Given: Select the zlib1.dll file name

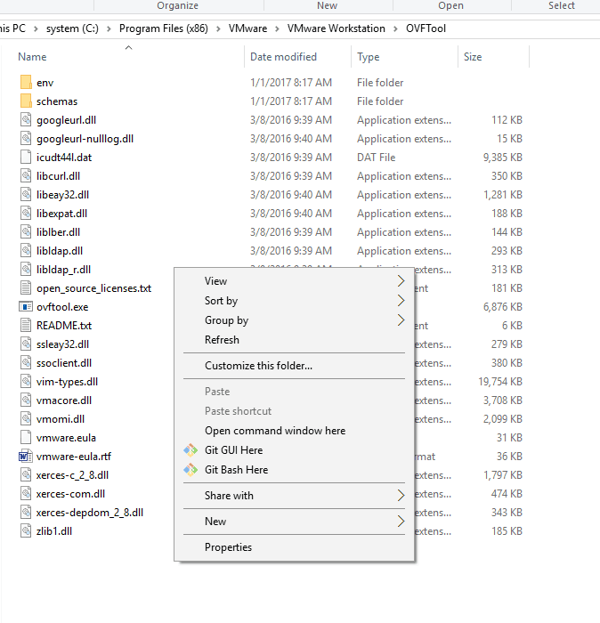Looking at the screenshot, I should click(x=54, y=531).
